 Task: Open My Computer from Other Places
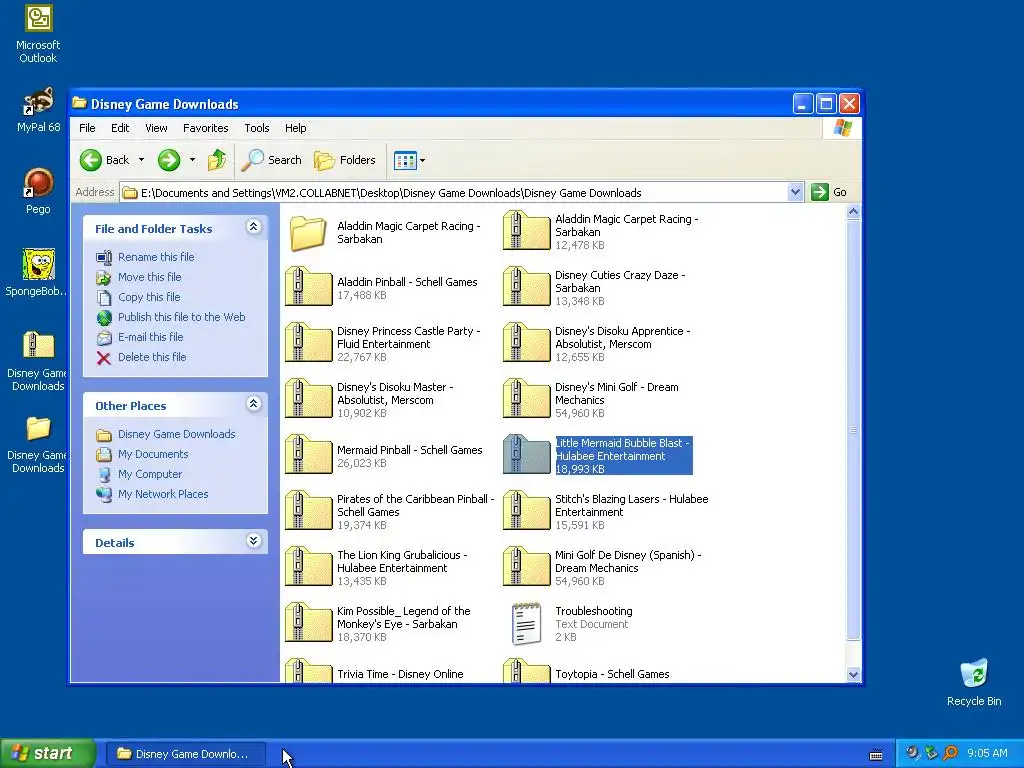pyautogui.click(x=150, y=474)
